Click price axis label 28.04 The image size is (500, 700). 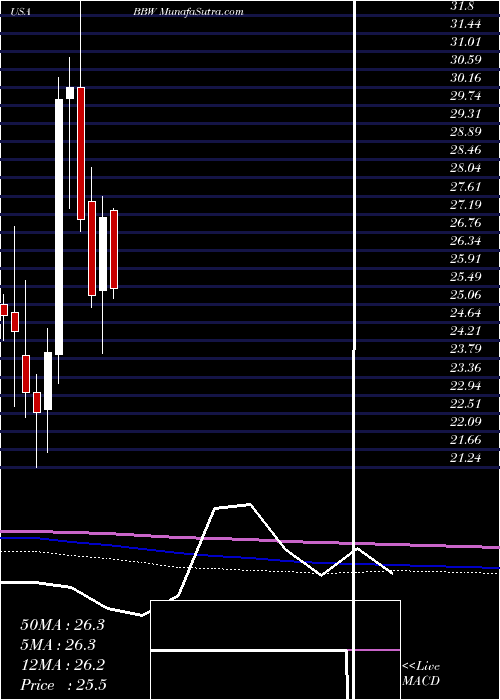coord(466,168)
